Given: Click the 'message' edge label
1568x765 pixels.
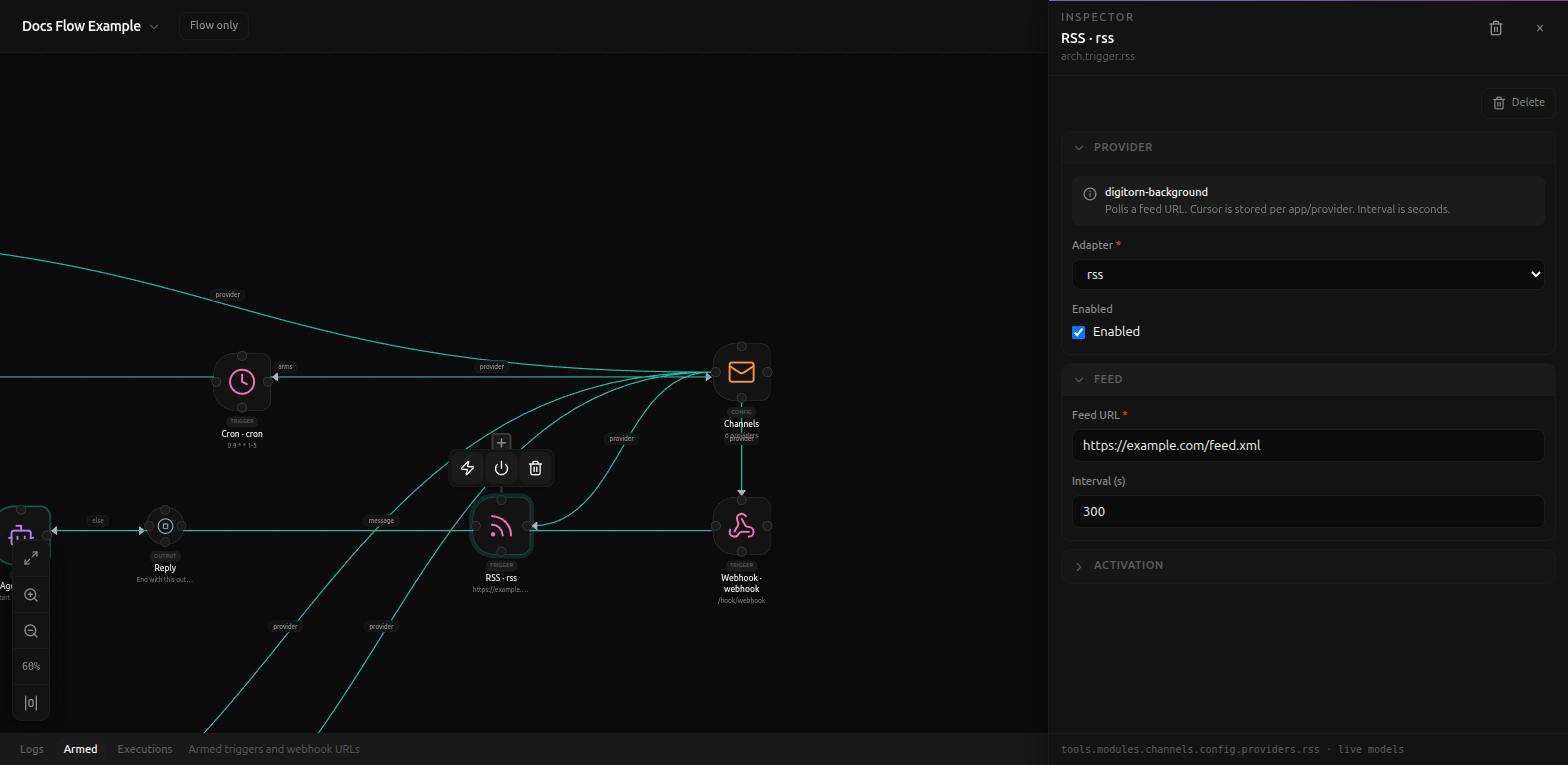Looking at the screenshot, I should click(x=381, y=520).
